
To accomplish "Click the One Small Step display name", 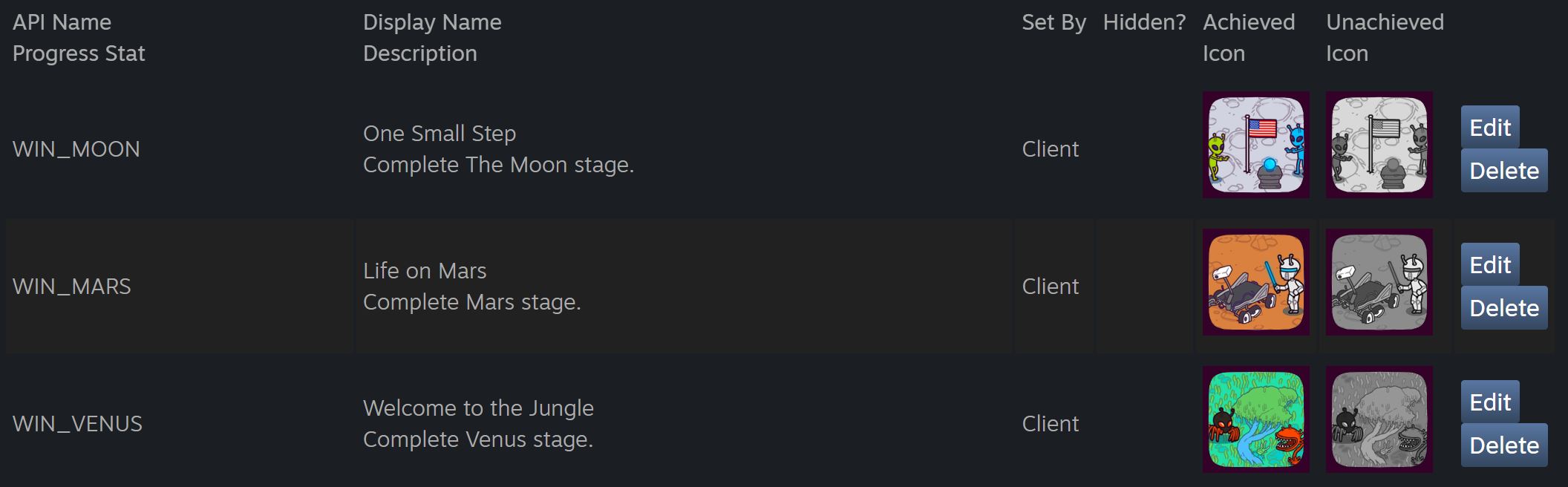I will click(x=439, y=134).
